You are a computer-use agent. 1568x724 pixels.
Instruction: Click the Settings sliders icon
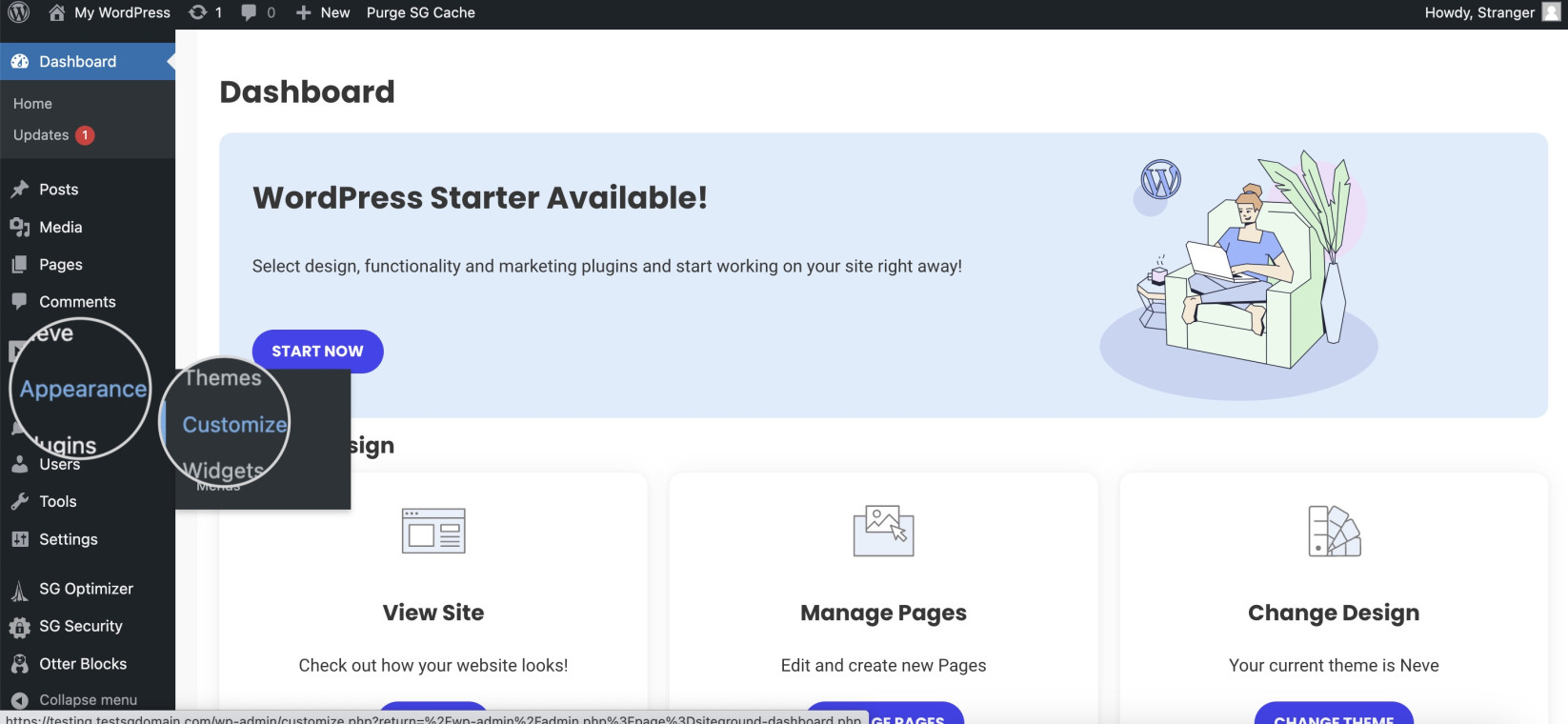[20, 539]
